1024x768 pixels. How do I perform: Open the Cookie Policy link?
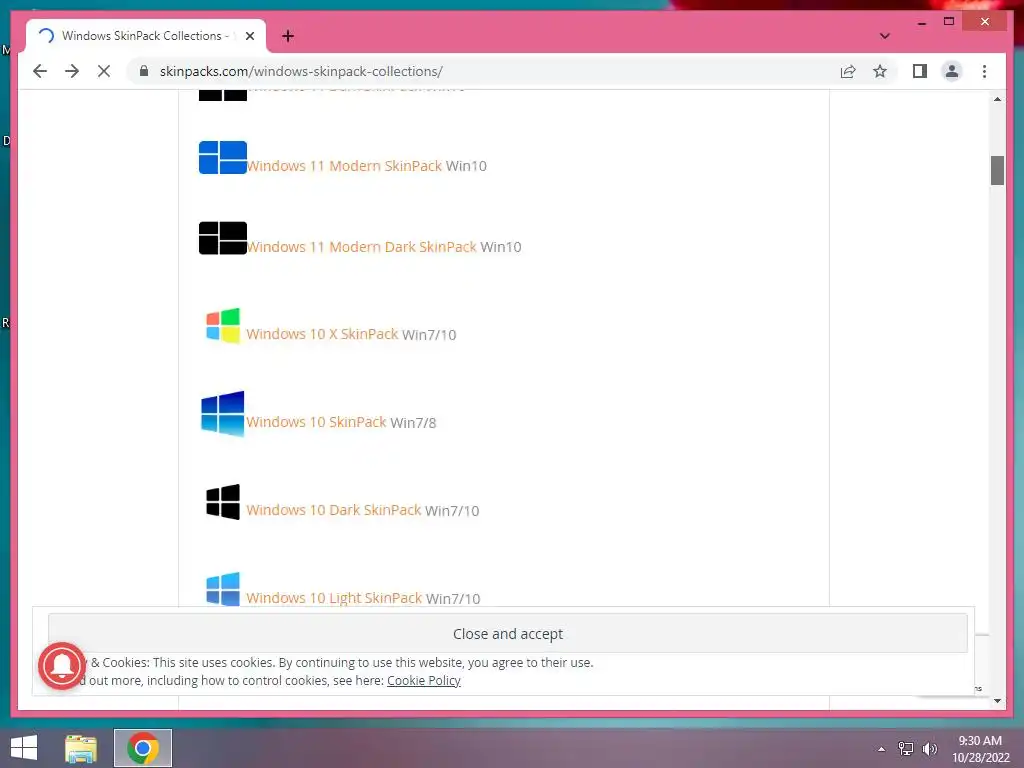coord(424,680)
